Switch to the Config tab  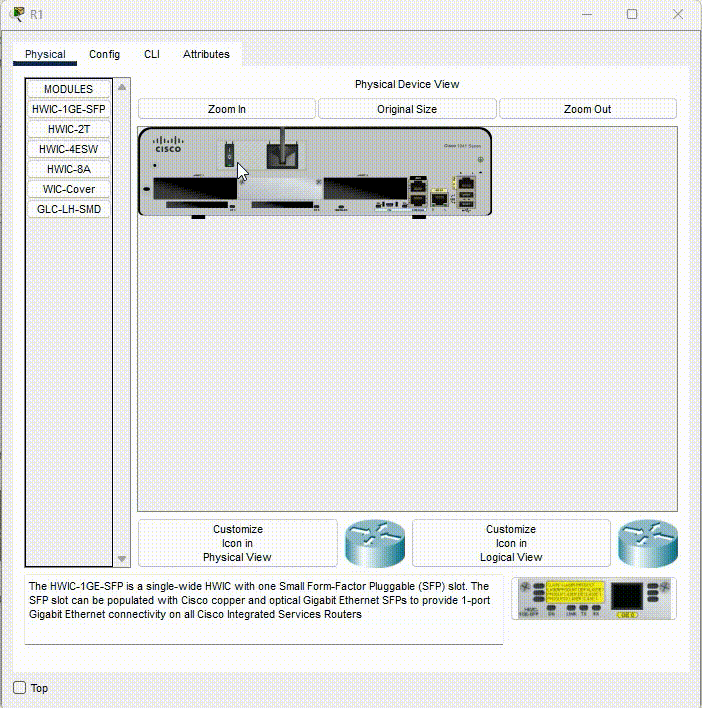tap(104, 54)
